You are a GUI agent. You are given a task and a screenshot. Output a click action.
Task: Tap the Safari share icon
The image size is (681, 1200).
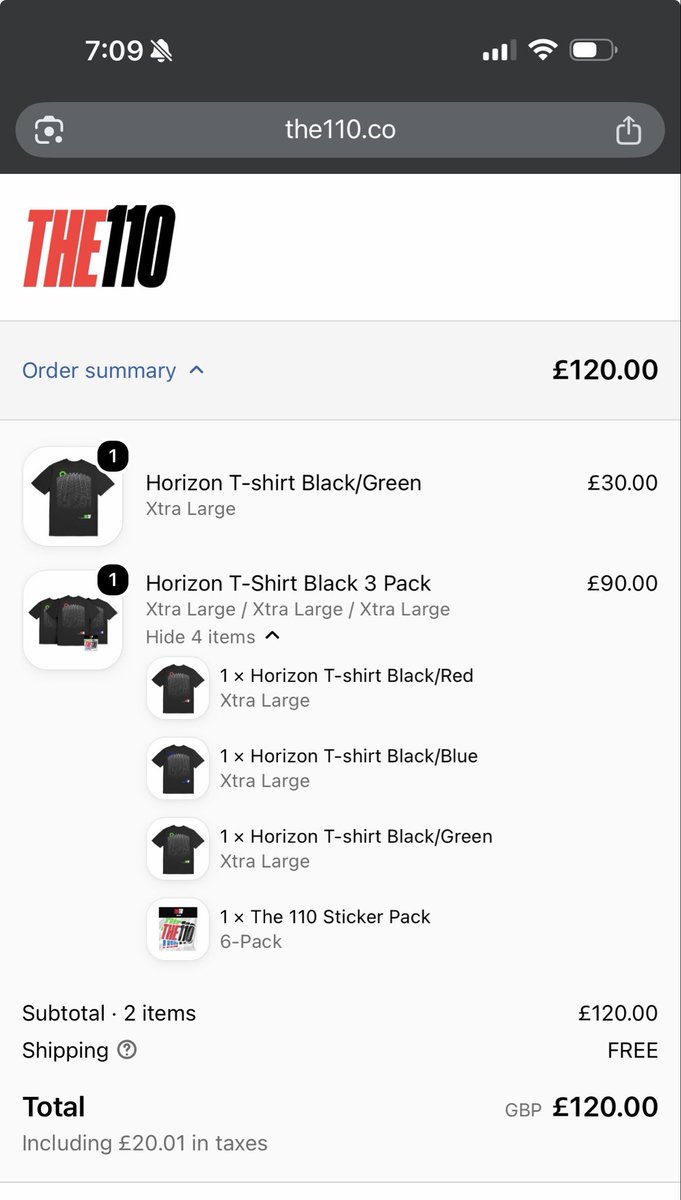[628, 130]
